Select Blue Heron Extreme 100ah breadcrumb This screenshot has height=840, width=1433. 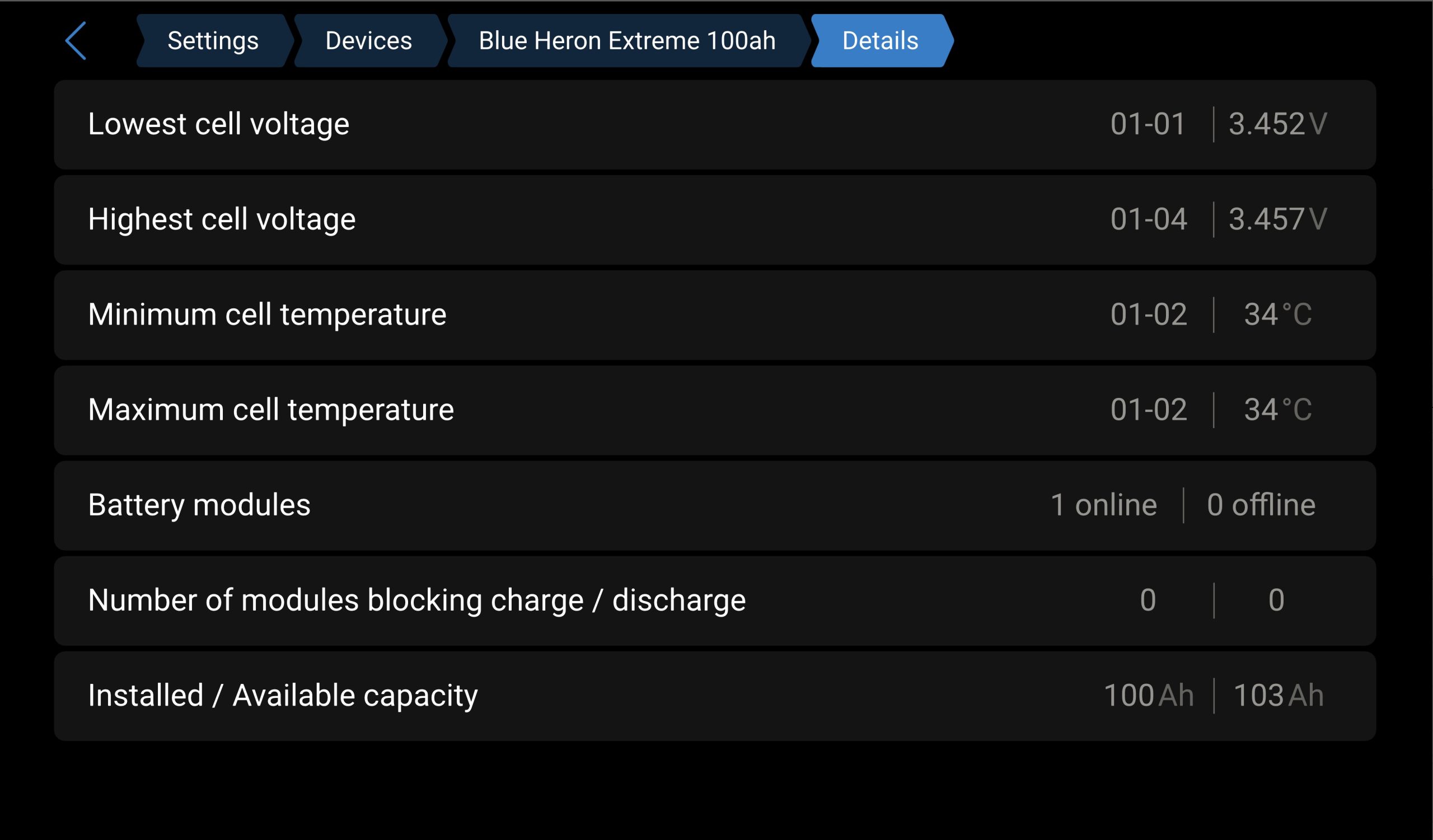[x=626, y=41]
